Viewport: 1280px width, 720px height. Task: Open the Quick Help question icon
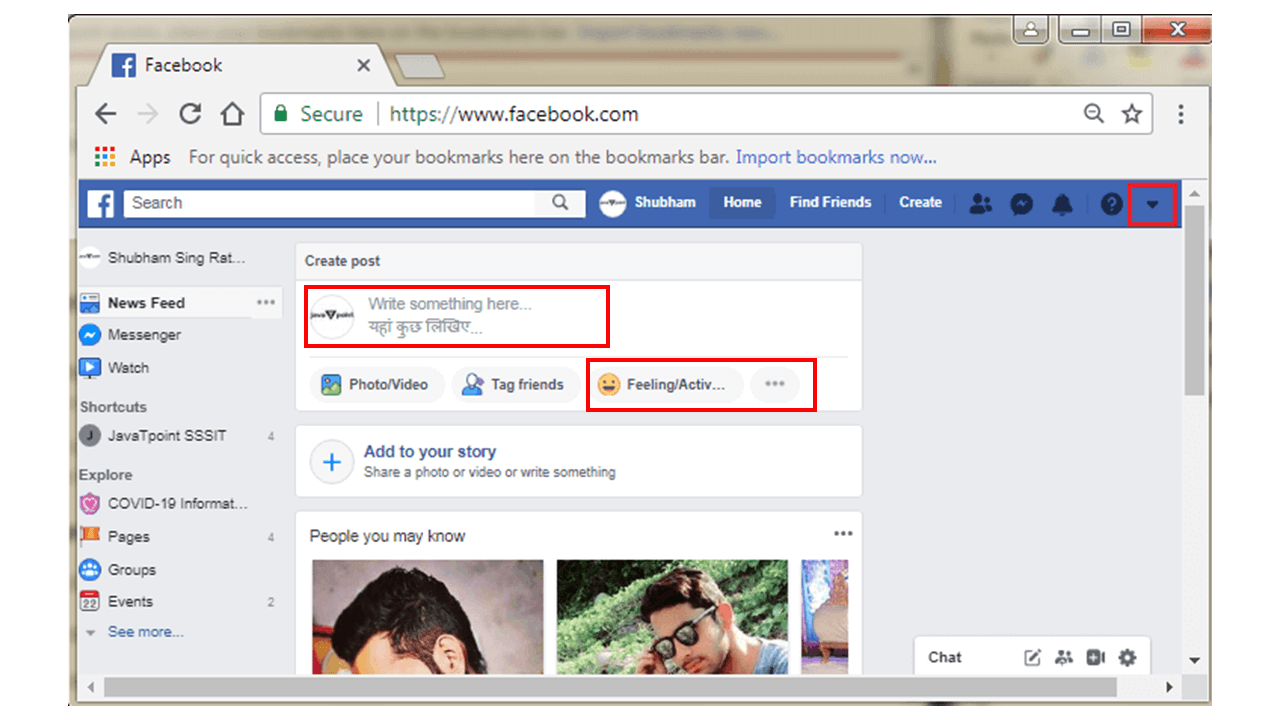1112,204
